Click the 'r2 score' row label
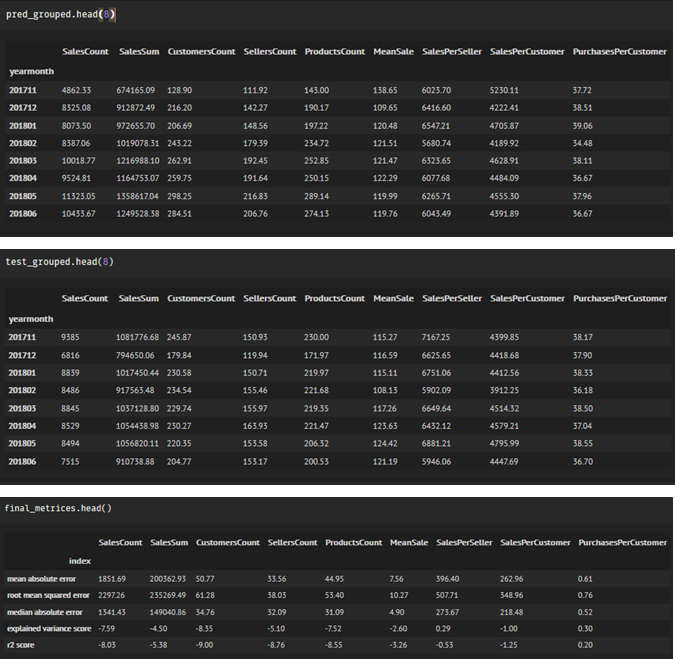675x659 pixels. [21, 645]
